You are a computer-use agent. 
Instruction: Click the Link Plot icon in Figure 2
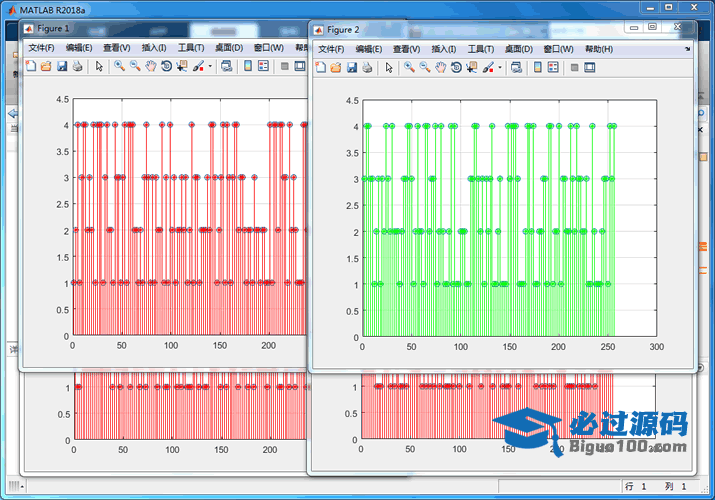[515, 68]
